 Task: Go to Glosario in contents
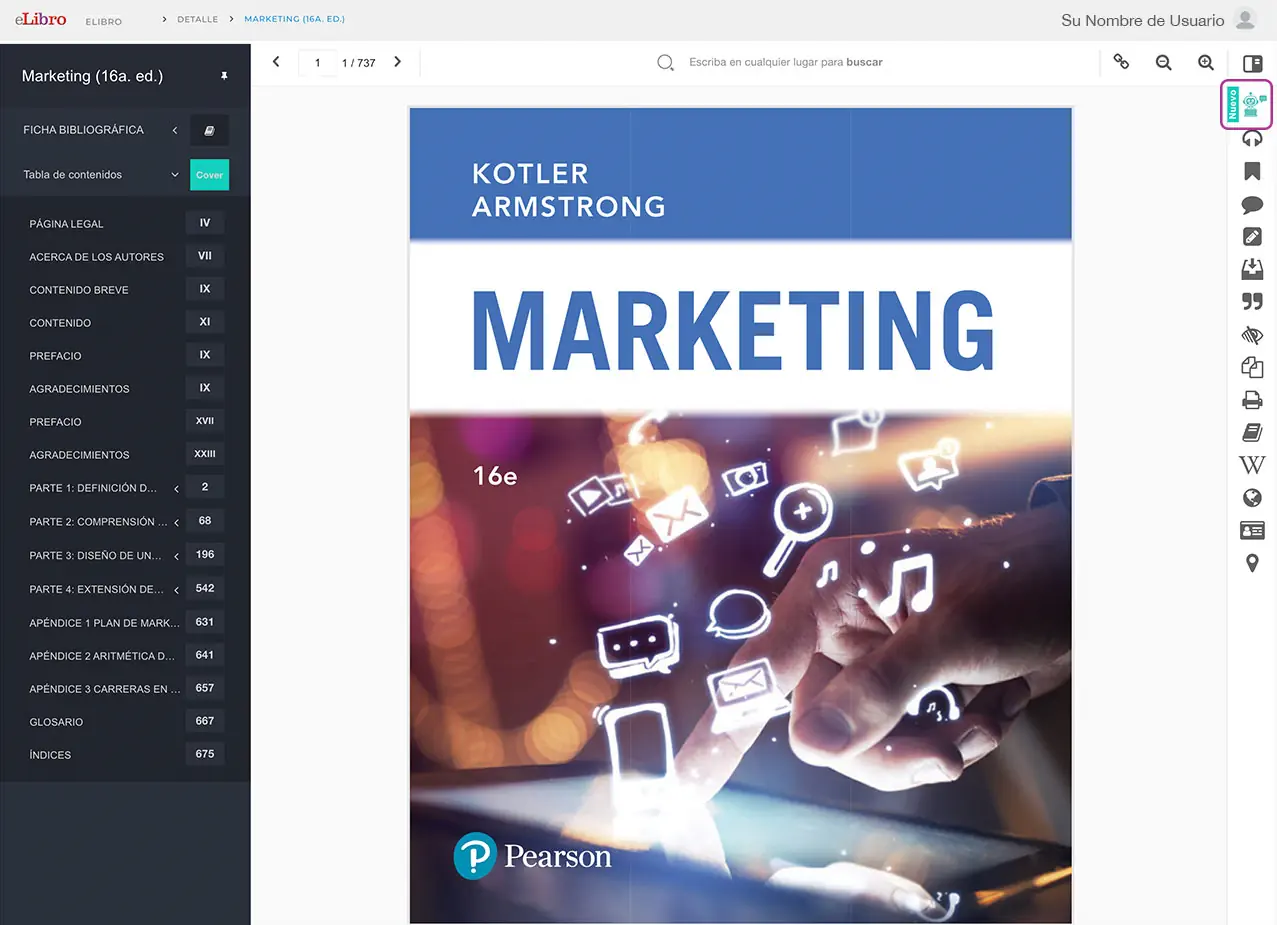(x=56, y=722)
